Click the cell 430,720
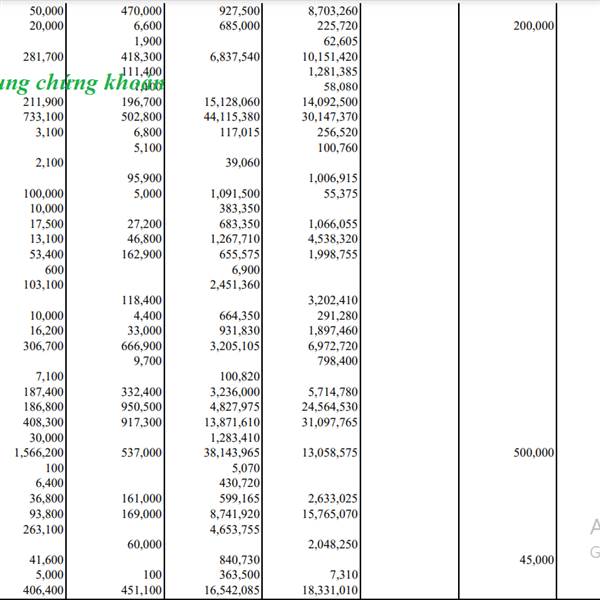 [239, 483]
